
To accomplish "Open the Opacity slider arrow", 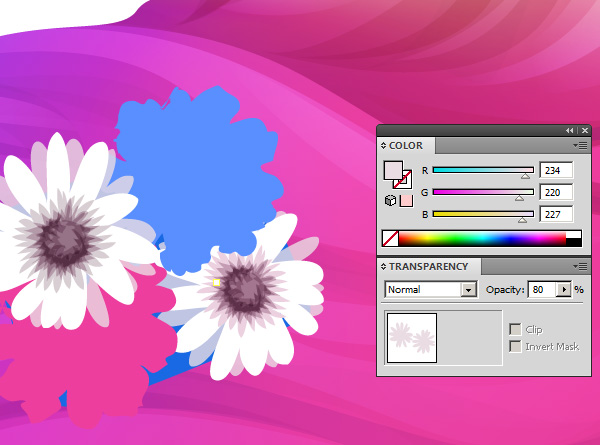I will pyautogui.click(x=564, y=290).
